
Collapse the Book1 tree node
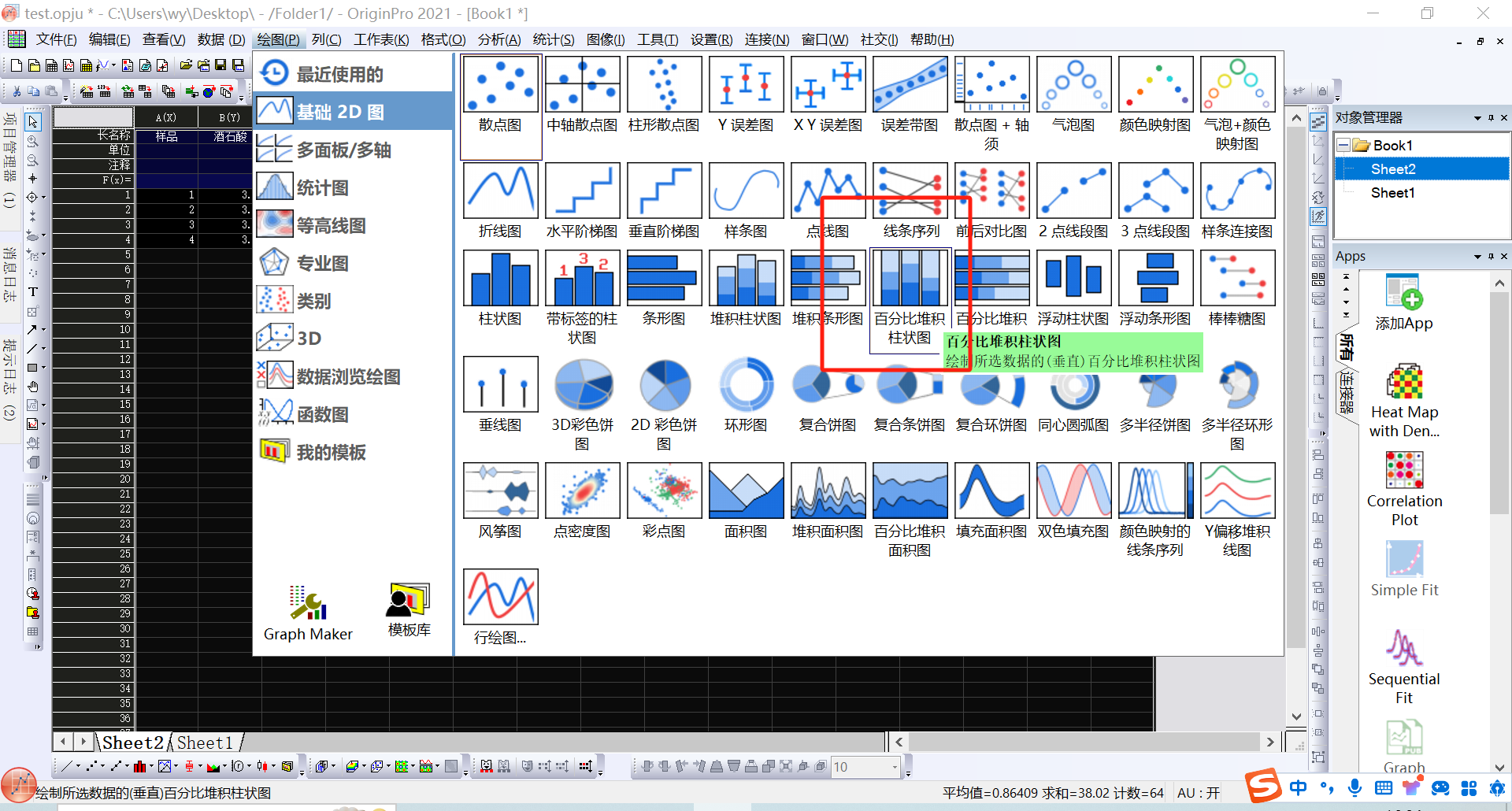pyautogui.click(x=1343, y=146)
